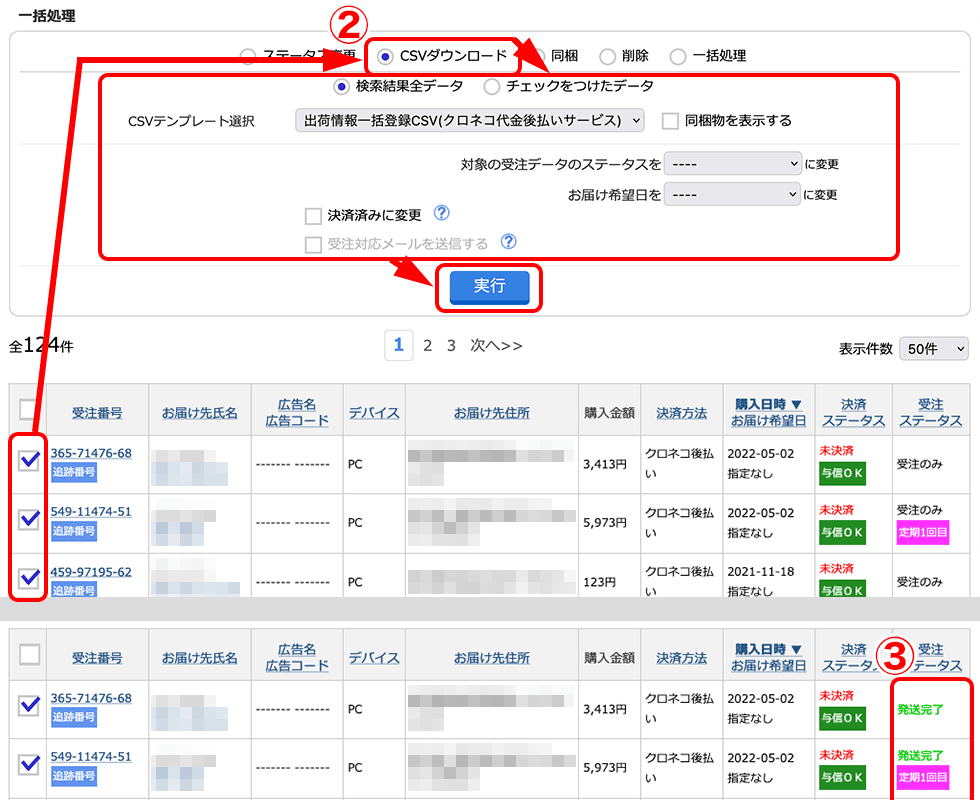Screen dimensions: 980x800
Task: Click 与信OK badge in the 5,973円 発送完了 row
Action: click(x=842, y=777)
